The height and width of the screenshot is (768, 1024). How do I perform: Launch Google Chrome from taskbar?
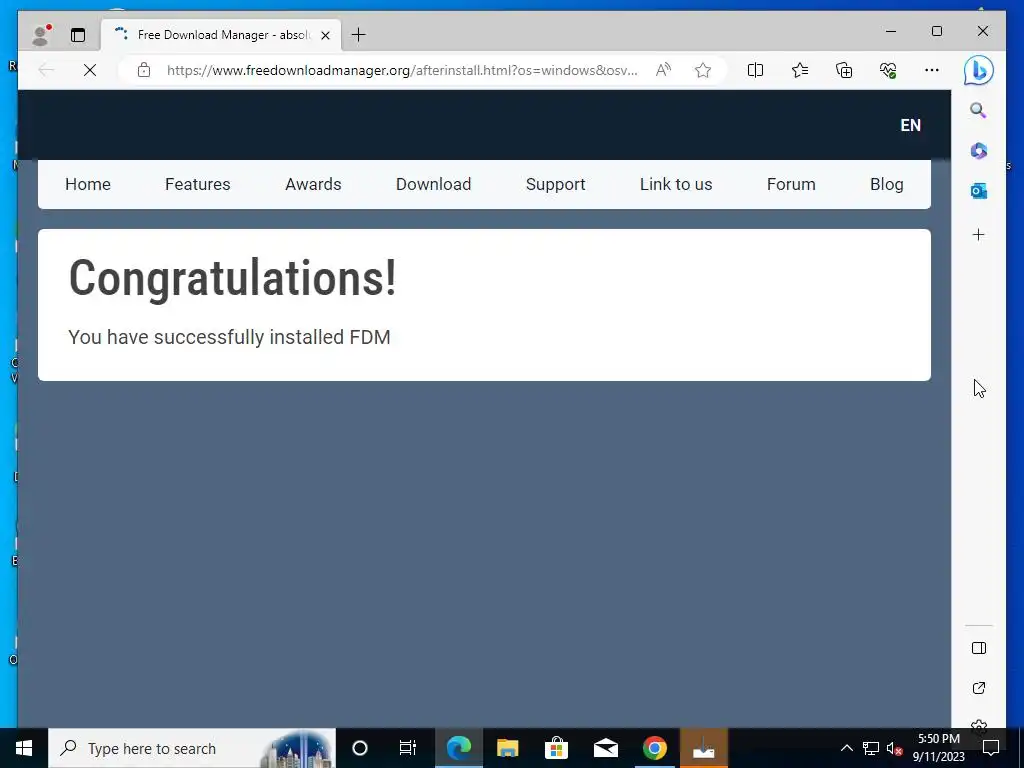coord(654,748)
